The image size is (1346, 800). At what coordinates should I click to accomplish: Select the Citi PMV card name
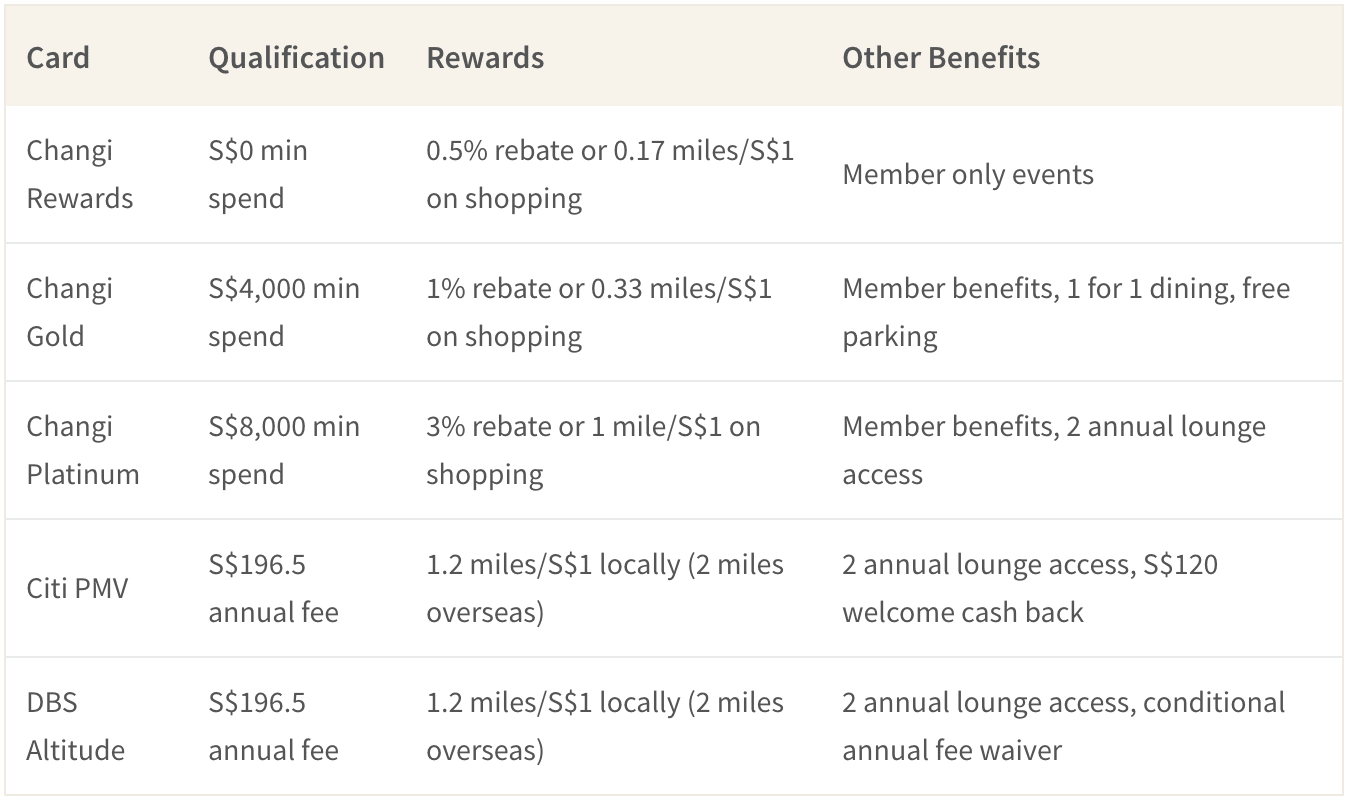(x=77, y=588)
